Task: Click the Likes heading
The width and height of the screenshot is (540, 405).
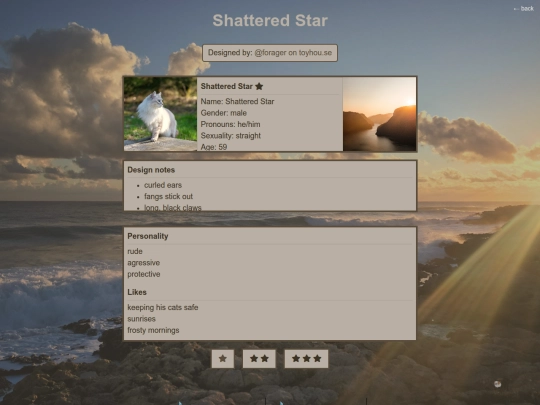Action: [137, 292]
